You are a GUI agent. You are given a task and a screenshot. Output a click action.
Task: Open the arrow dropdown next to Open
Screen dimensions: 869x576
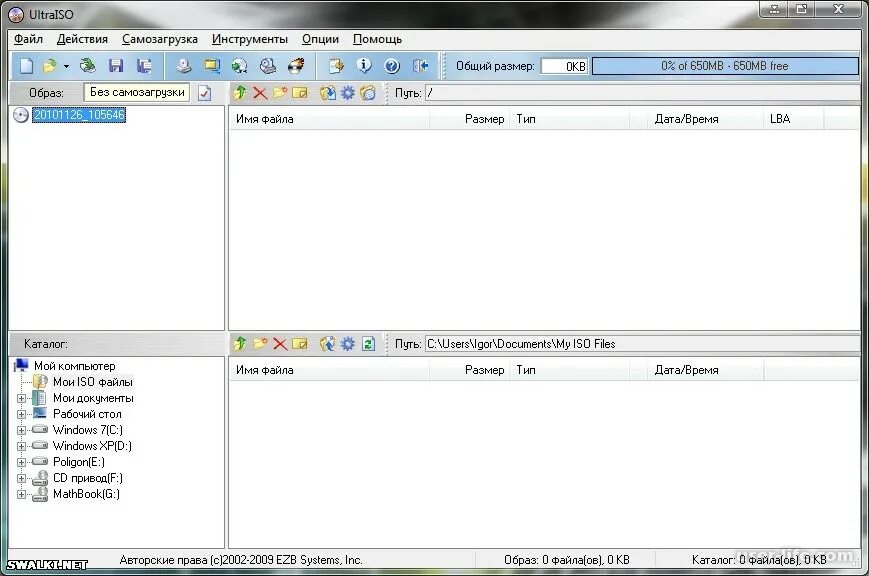point(66,67)
